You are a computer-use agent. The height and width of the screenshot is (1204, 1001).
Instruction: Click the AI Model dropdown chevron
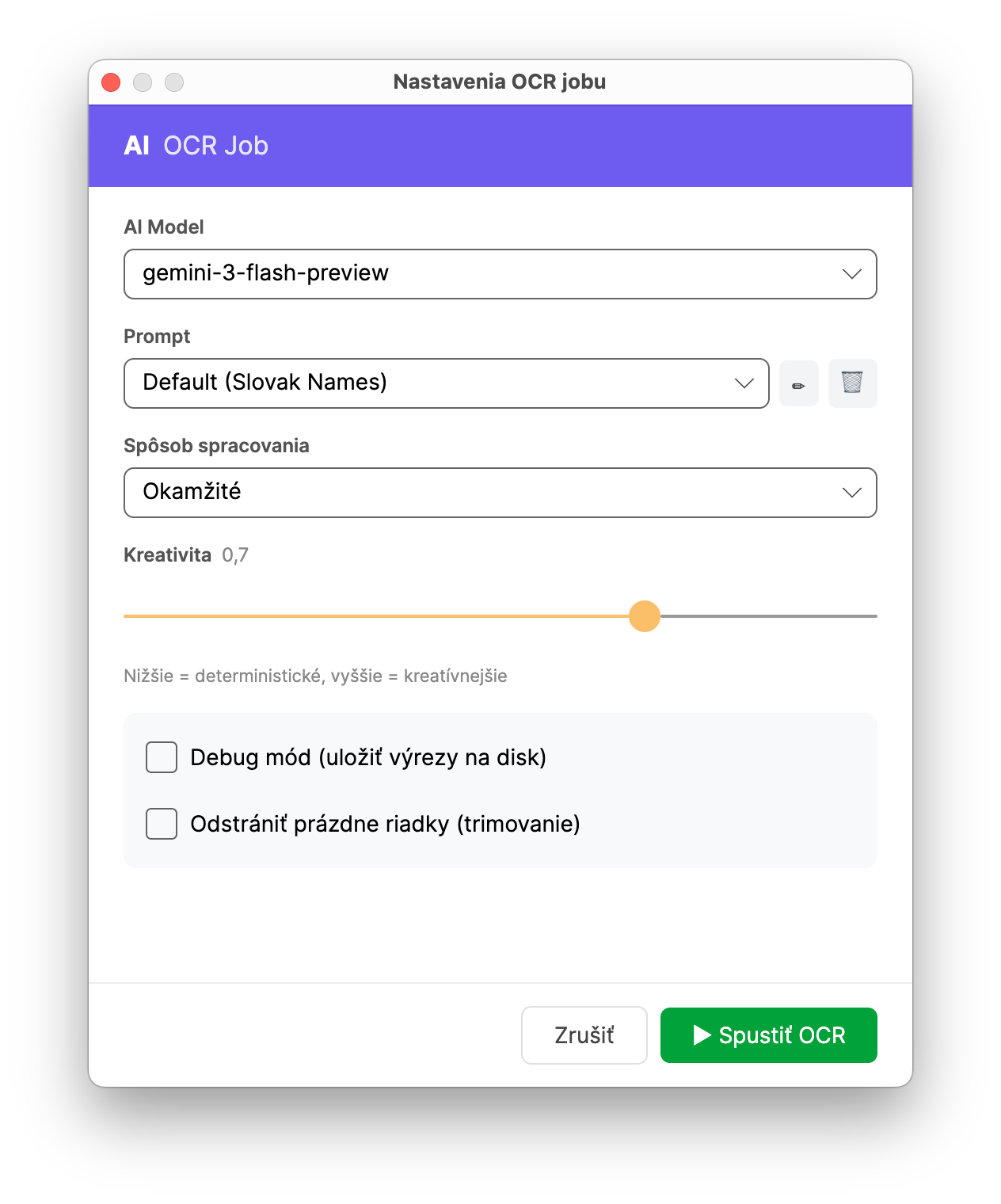click(851, 274)
